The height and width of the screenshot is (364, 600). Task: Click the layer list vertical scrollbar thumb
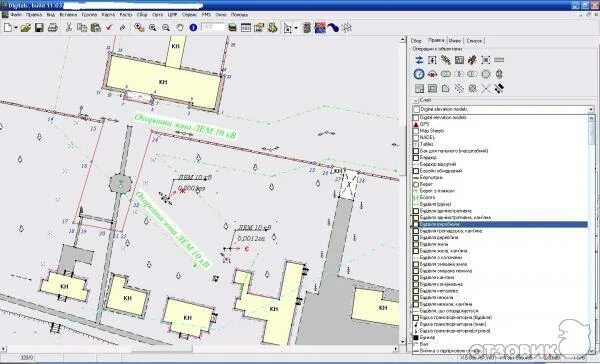(x=592, y=133)
